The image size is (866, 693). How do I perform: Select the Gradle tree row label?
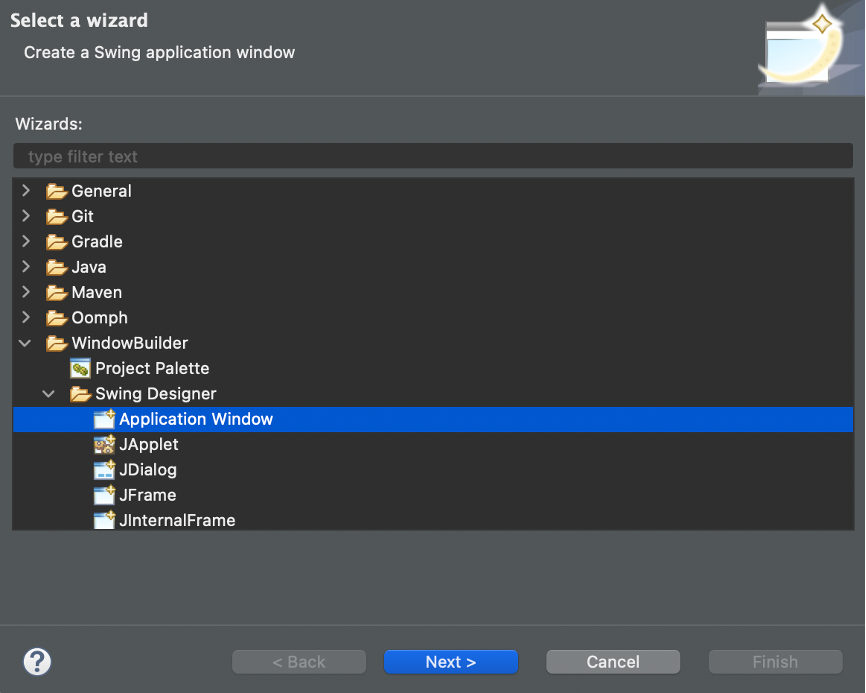(x=97, y=242)
